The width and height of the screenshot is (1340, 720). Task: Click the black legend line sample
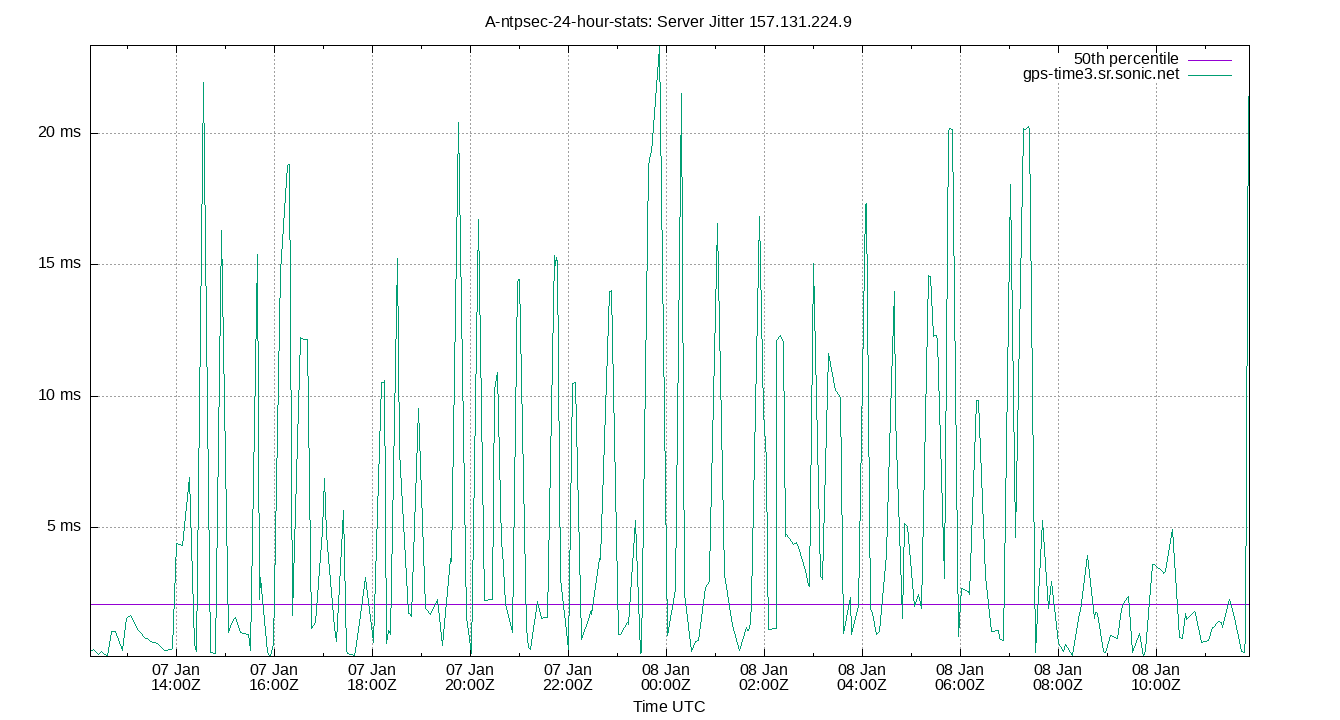tap(1210, 74)
